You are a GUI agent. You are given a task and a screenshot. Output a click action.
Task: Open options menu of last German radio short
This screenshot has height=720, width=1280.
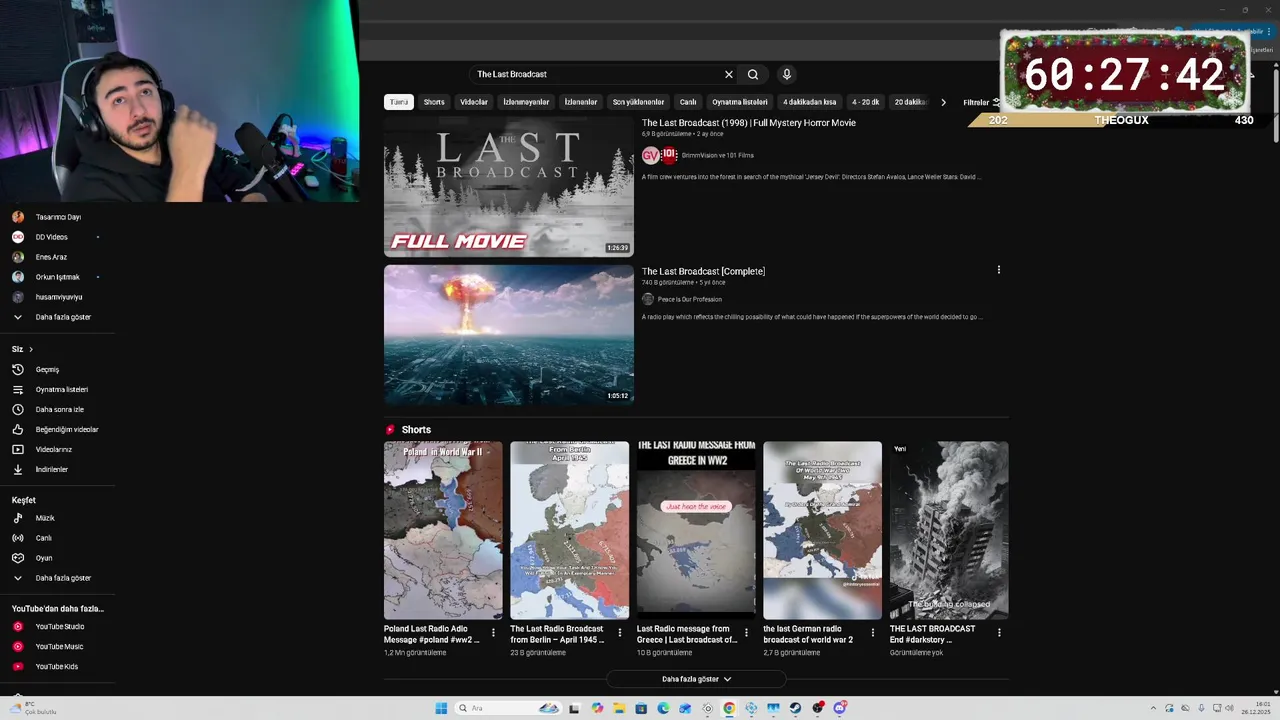872,633
